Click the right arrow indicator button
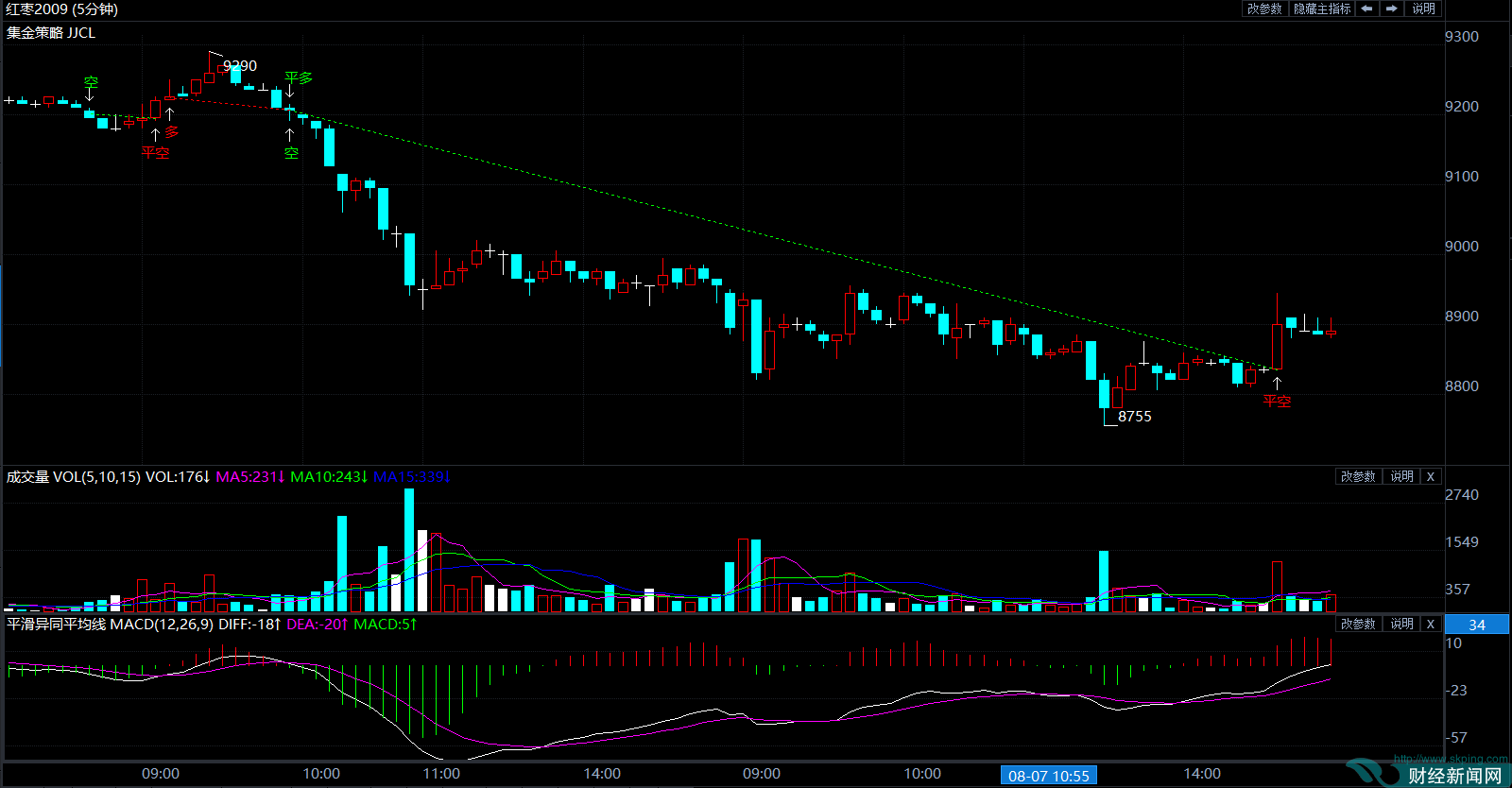Image resolution: width=1512 pixels, height=788 pixels. click(1391, 9)
